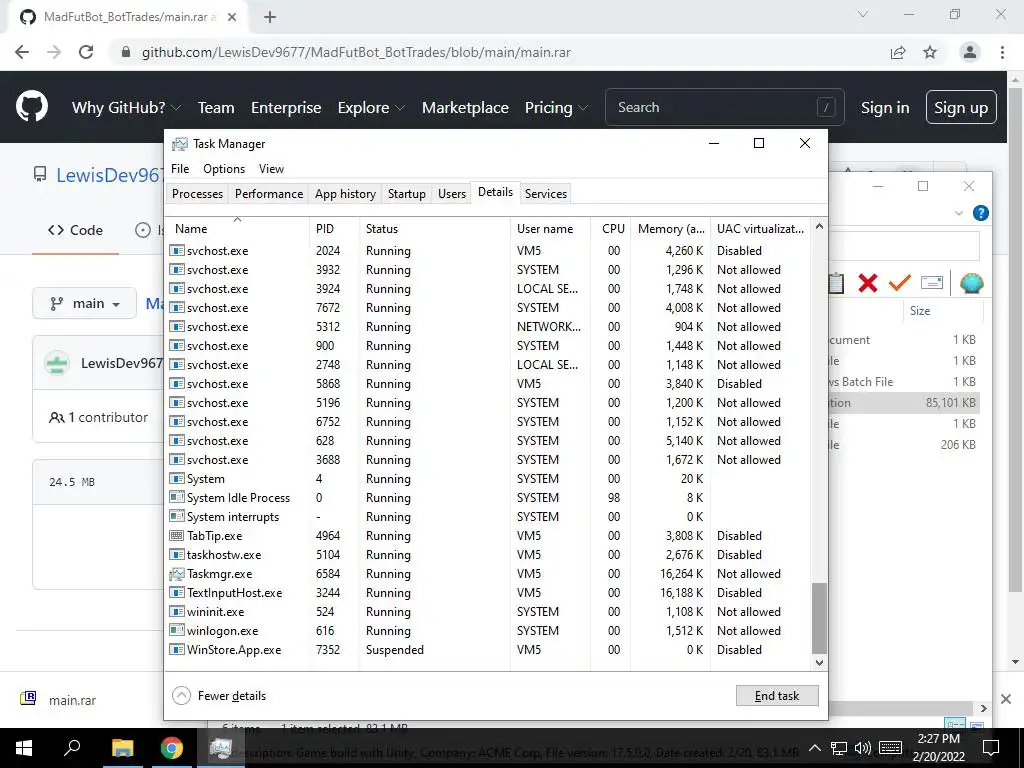Click the End task button
This screenshot has width=1024, height=768.
tap(776, 696)
